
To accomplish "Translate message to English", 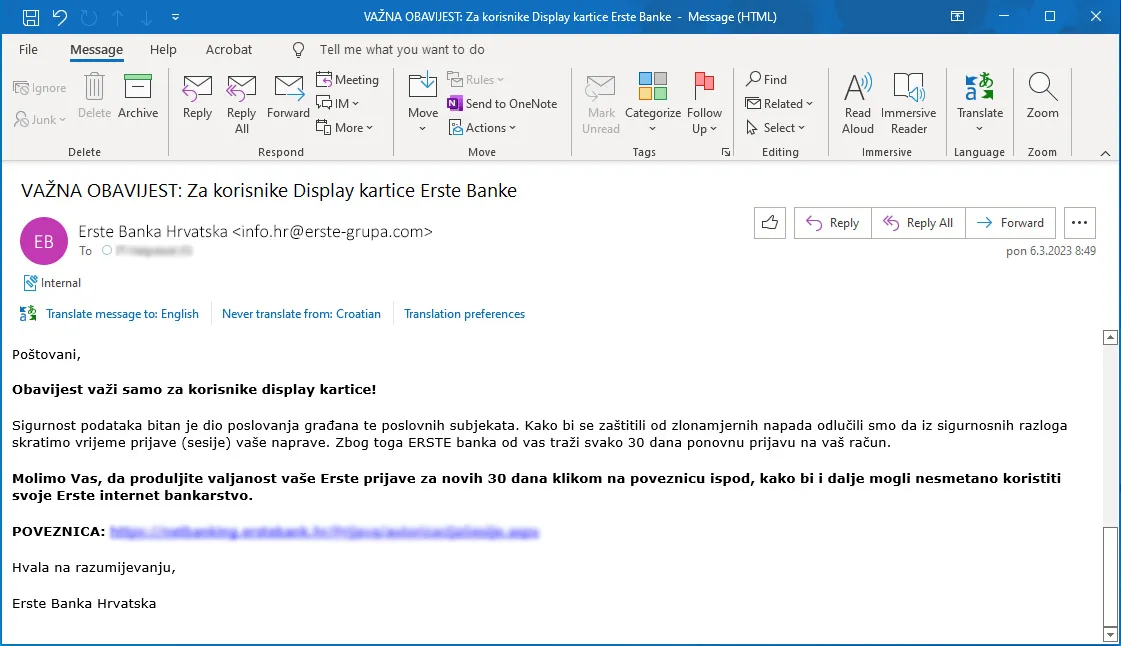I will (x=122, y=314).
